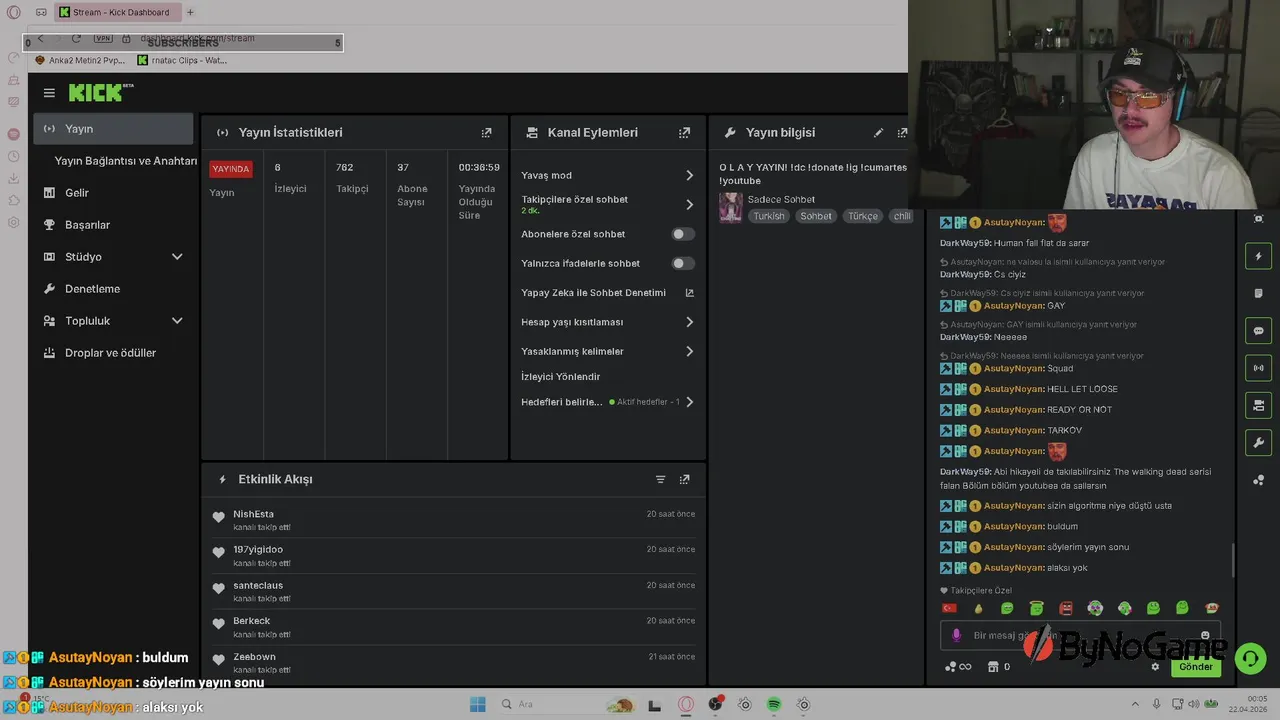Click follower santeclaus in the activity feed
1280x720 pixels.
(x=258, y=585)
